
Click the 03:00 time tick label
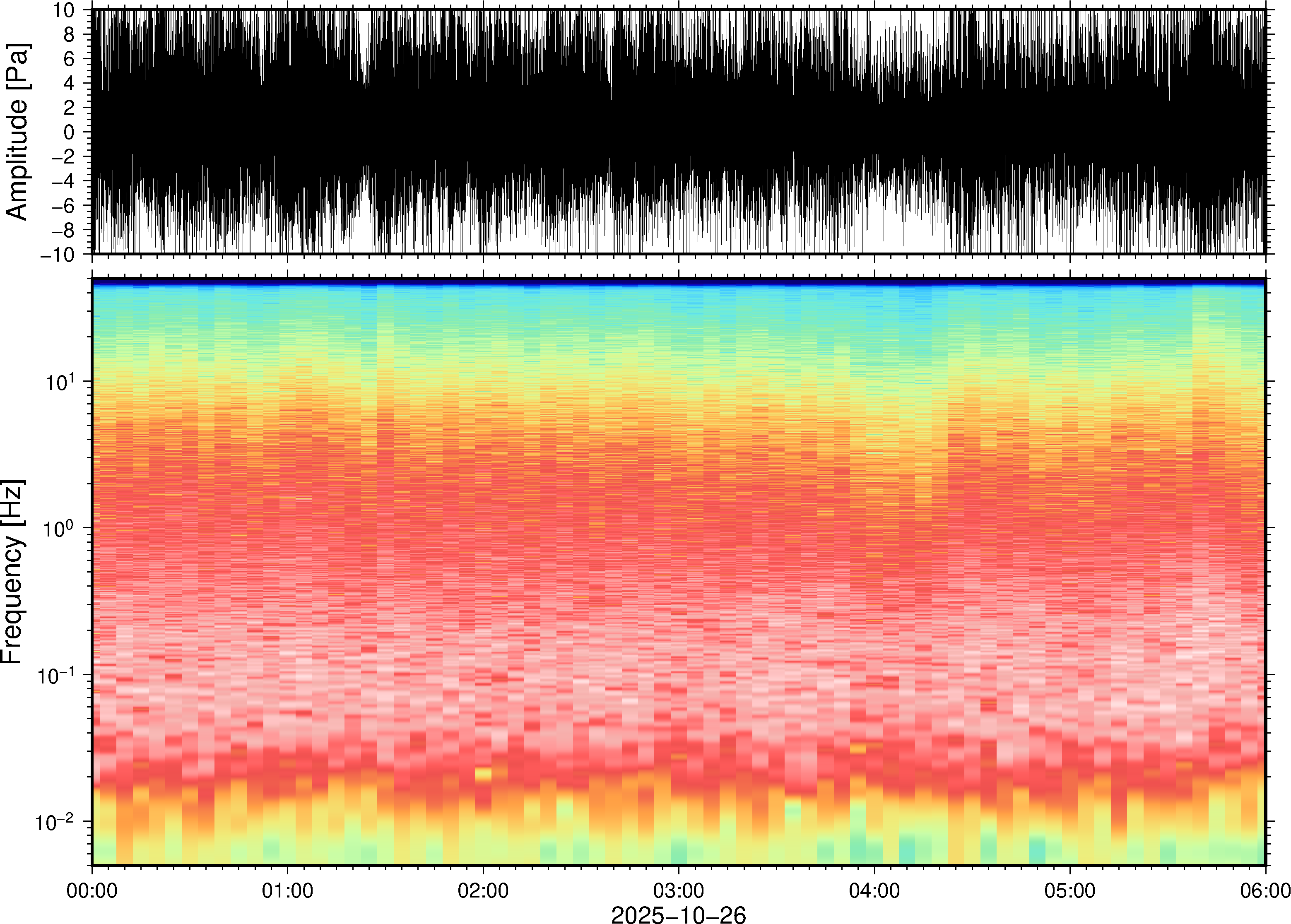tap(678, 890)
